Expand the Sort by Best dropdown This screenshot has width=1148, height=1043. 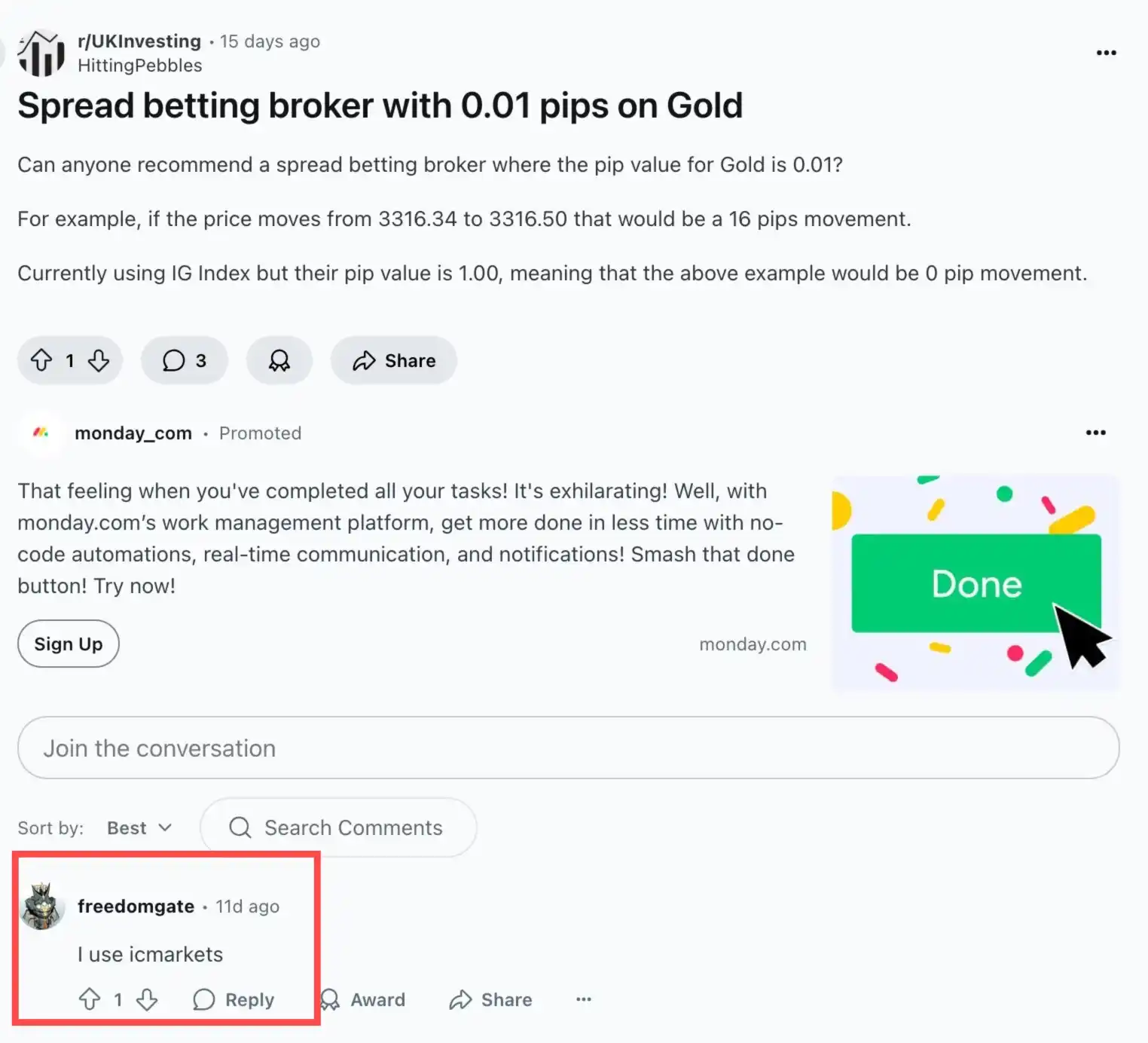coord(139,827)
